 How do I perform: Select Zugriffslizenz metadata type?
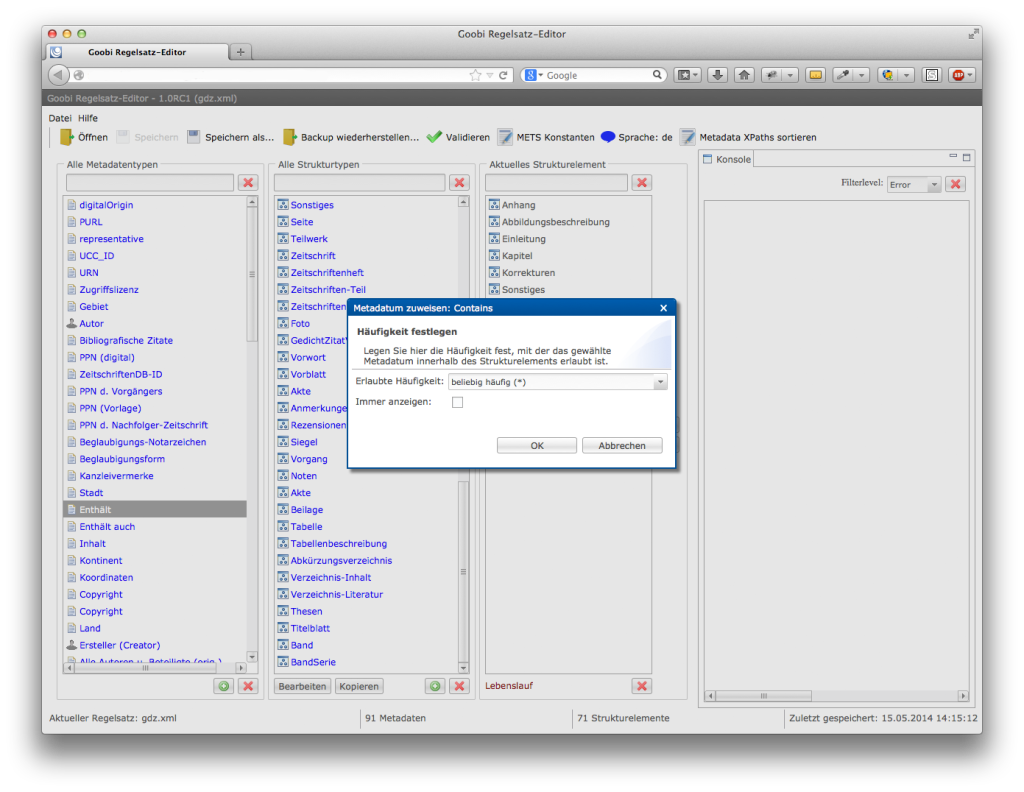pos(108,290)
